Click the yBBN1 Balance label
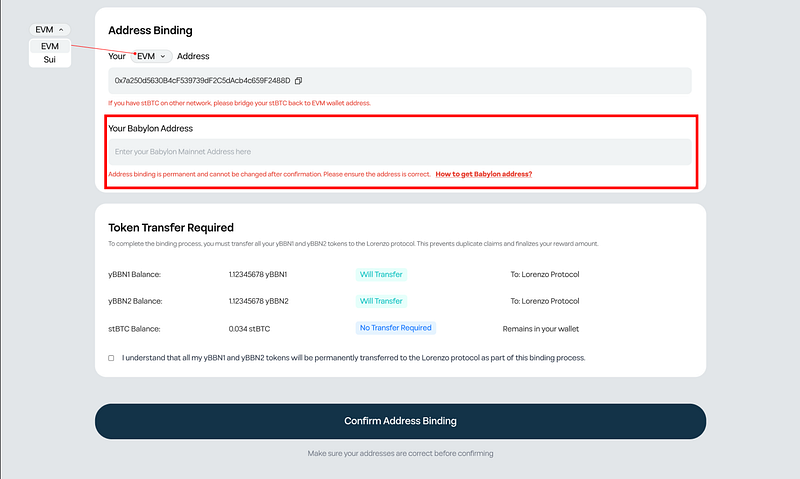Viewport: 800px width, 479px height. click(134, 274)
